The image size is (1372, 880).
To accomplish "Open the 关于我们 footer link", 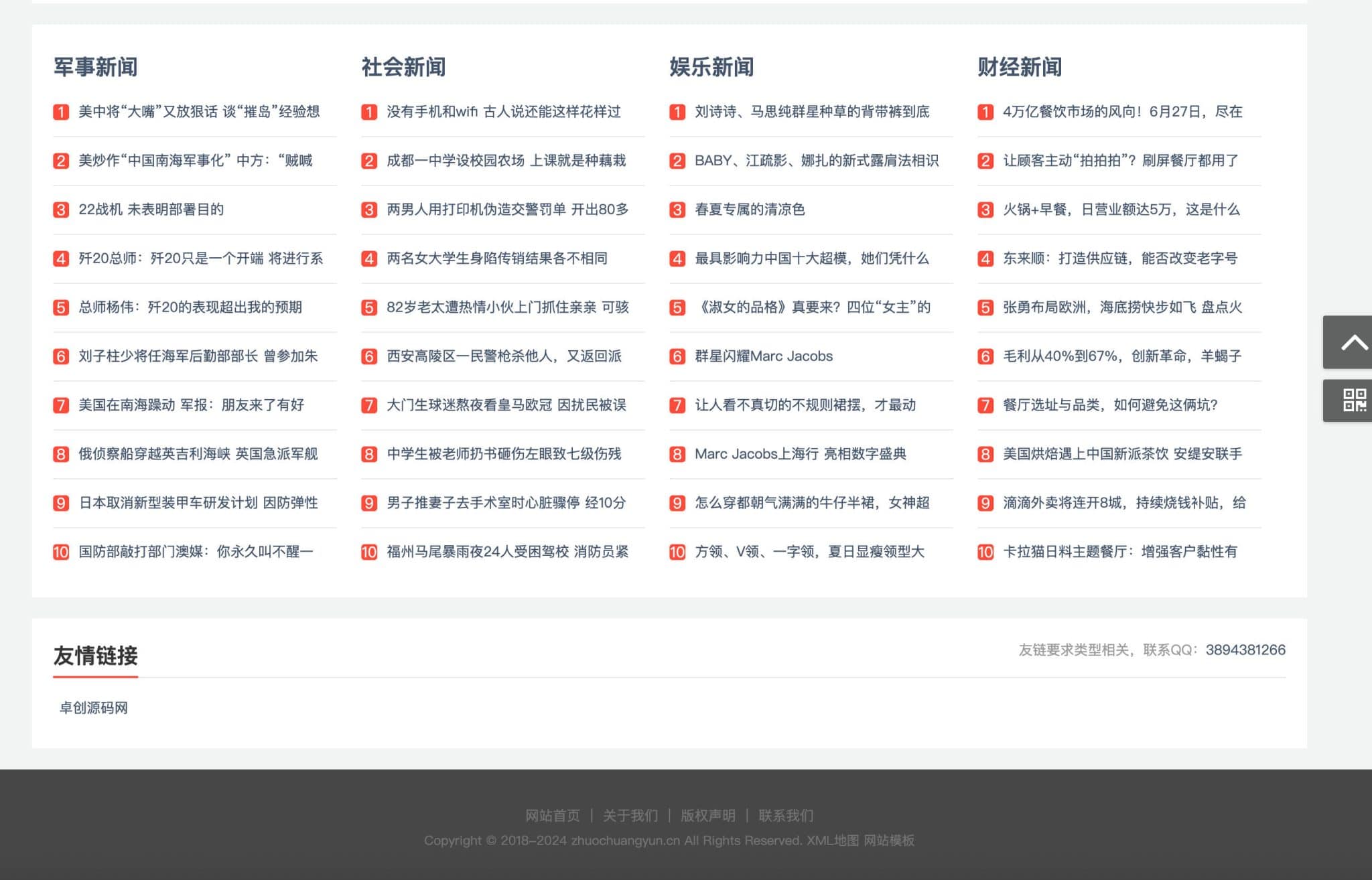I will click(x=630, y=816).
